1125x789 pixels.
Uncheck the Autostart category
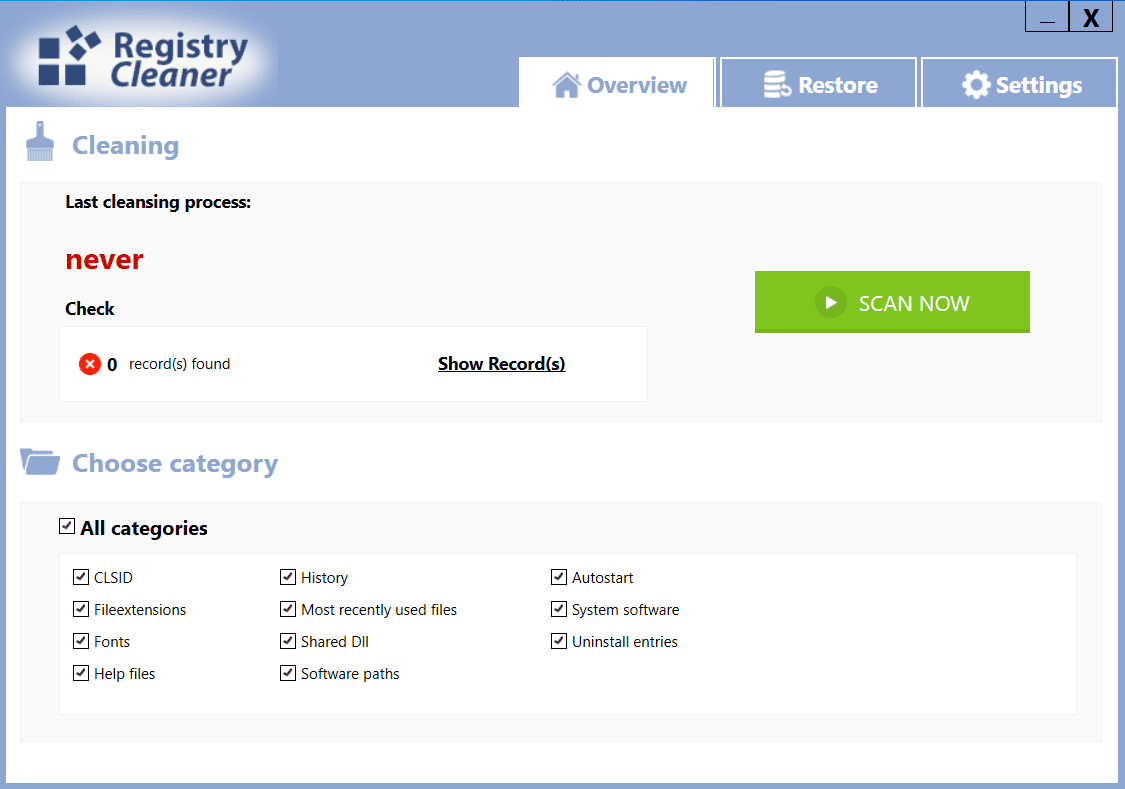point(559,577)
